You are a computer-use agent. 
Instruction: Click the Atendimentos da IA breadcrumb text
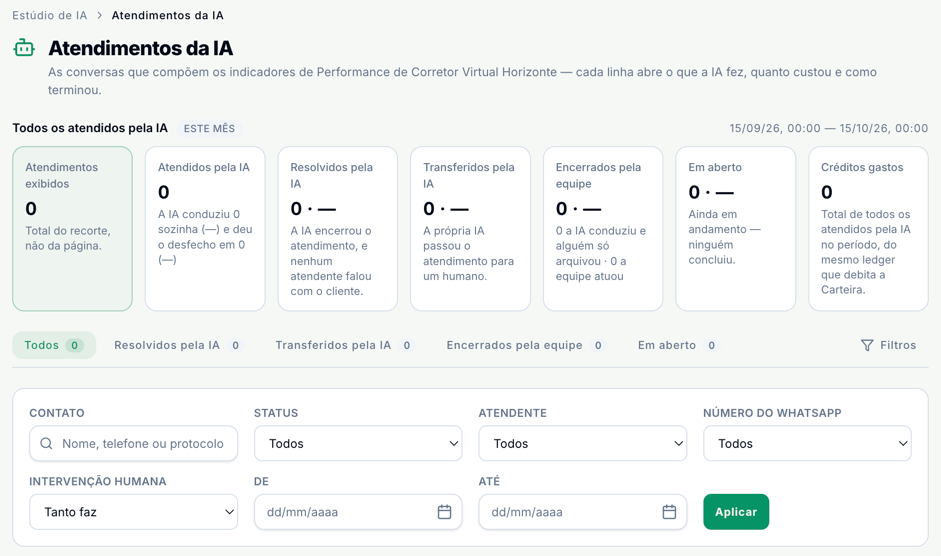tap(167, 16)
